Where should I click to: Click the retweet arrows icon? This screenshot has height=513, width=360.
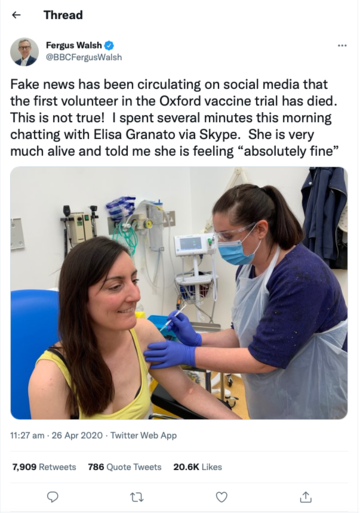click(x=137, y=497)
